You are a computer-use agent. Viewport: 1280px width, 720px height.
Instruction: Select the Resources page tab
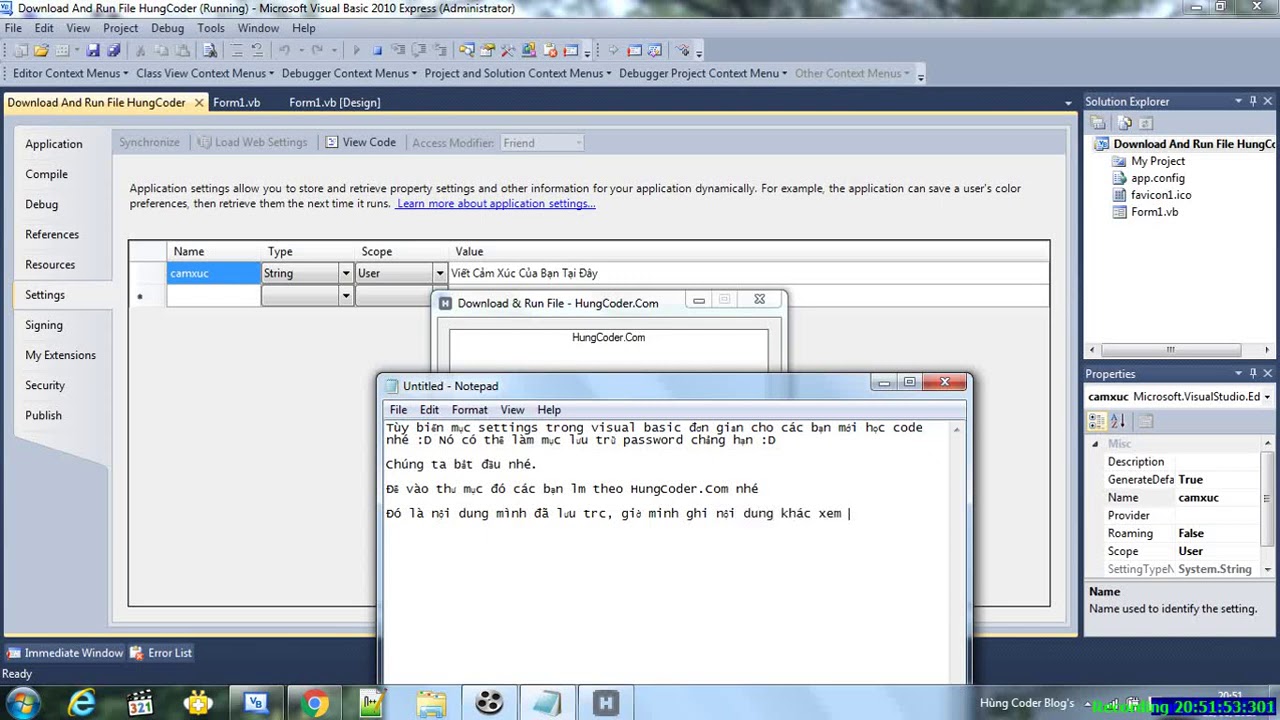(x=50, y=265)
